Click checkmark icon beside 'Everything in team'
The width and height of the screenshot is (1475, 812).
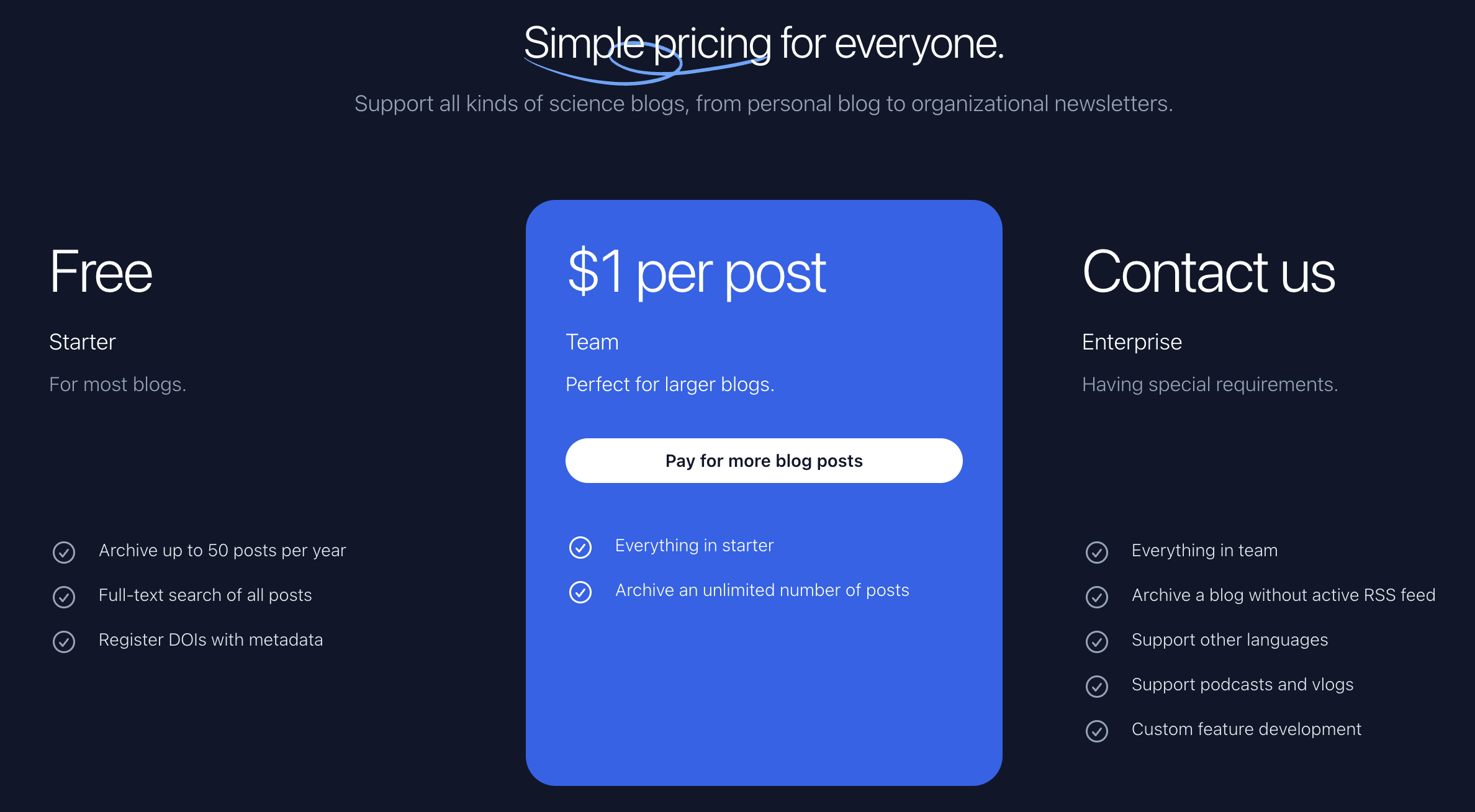click(x=1097, y=552)
